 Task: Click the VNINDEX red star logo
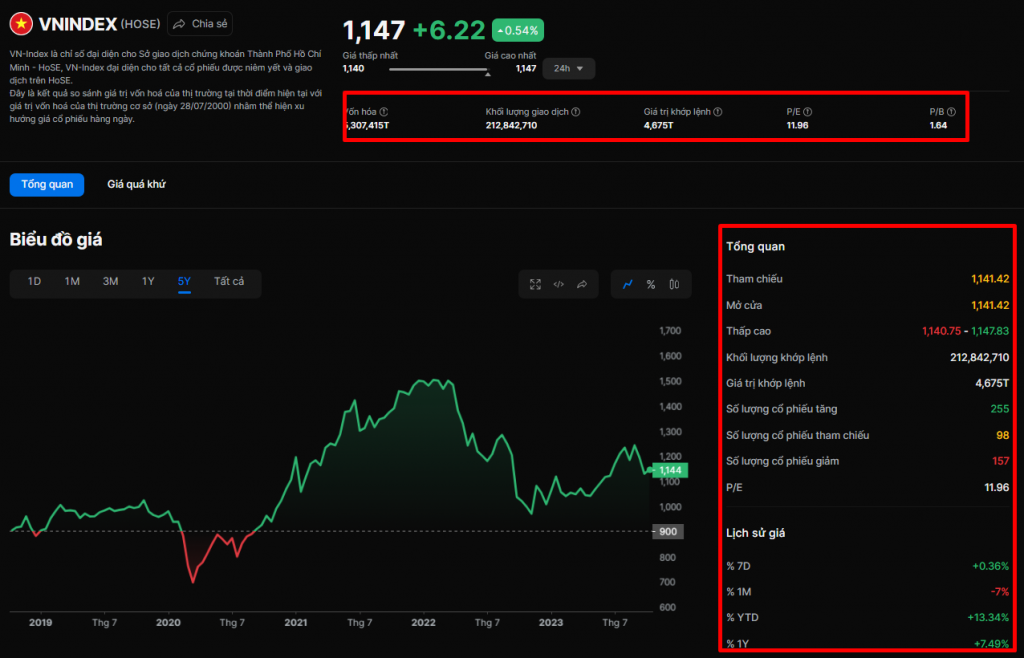(20, 23)
